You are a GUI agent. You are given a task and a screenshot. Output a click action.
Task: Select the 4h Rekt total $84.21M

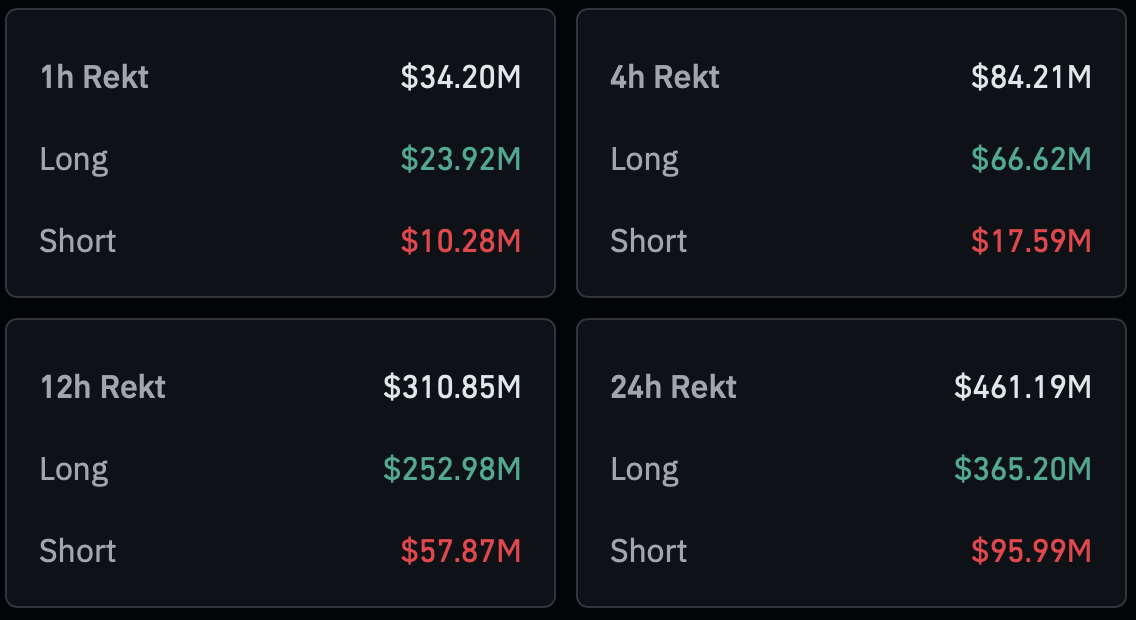point(1031,77)
